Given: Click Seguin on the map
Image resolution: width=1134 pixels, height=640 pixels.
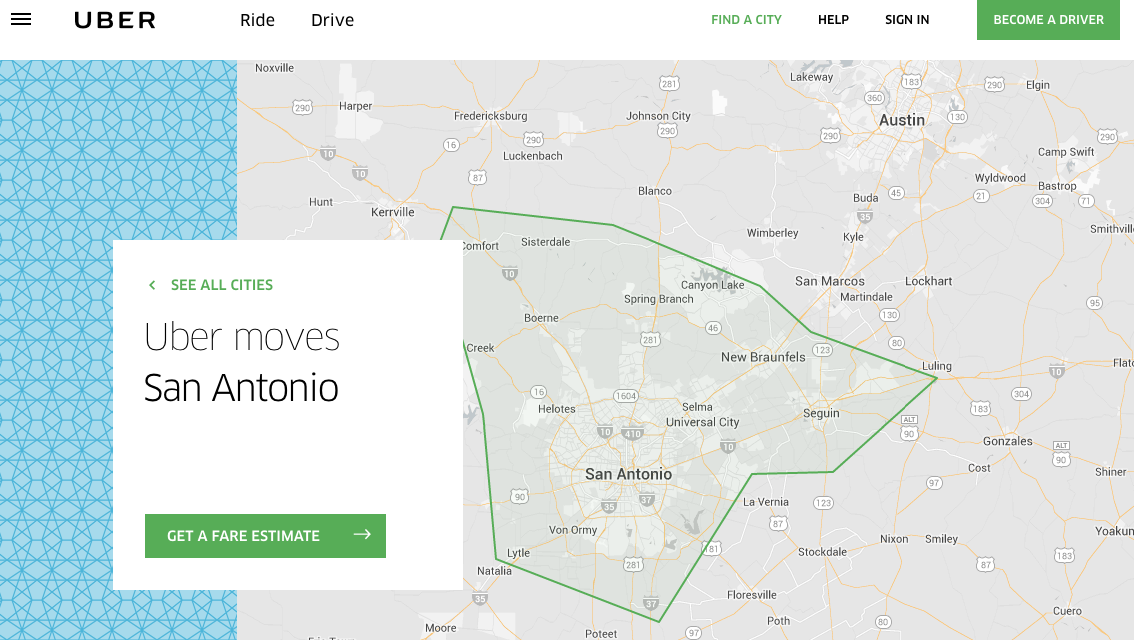Looking at the screenshot, I should pyautogui.click(x=821, y=413).
